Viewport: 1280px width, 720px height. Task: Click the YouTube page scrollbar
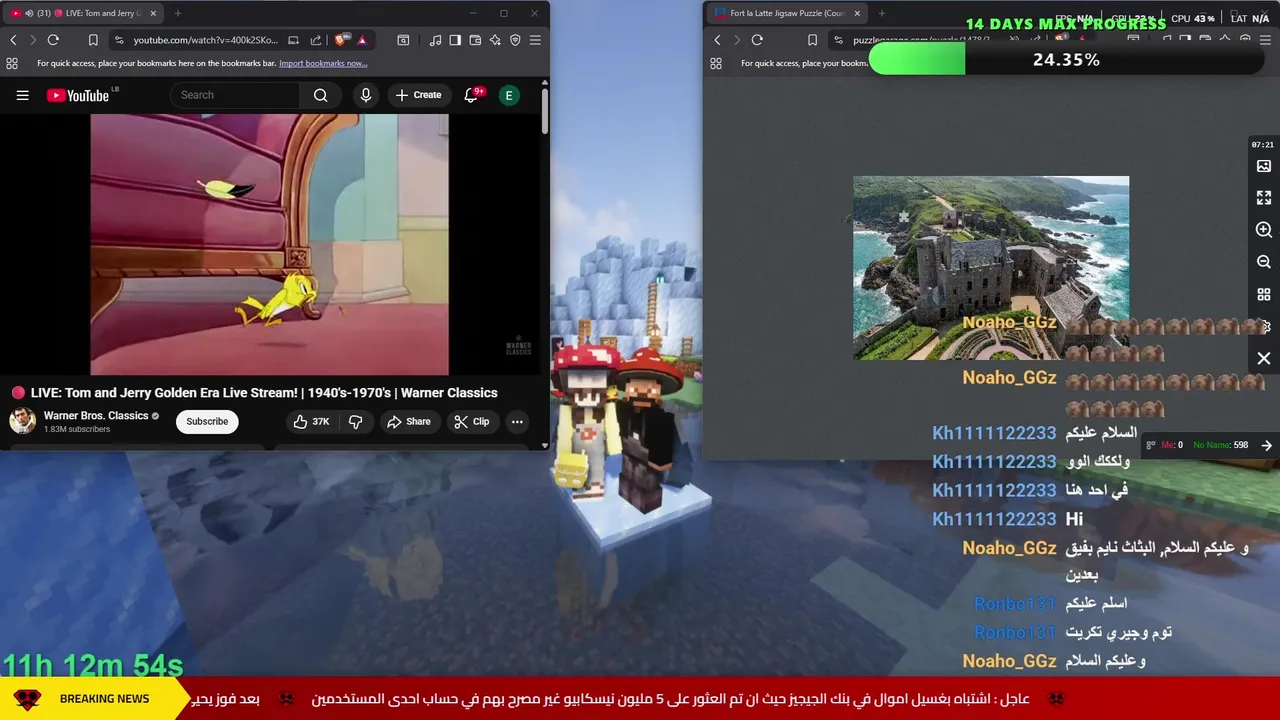(545, 110)
